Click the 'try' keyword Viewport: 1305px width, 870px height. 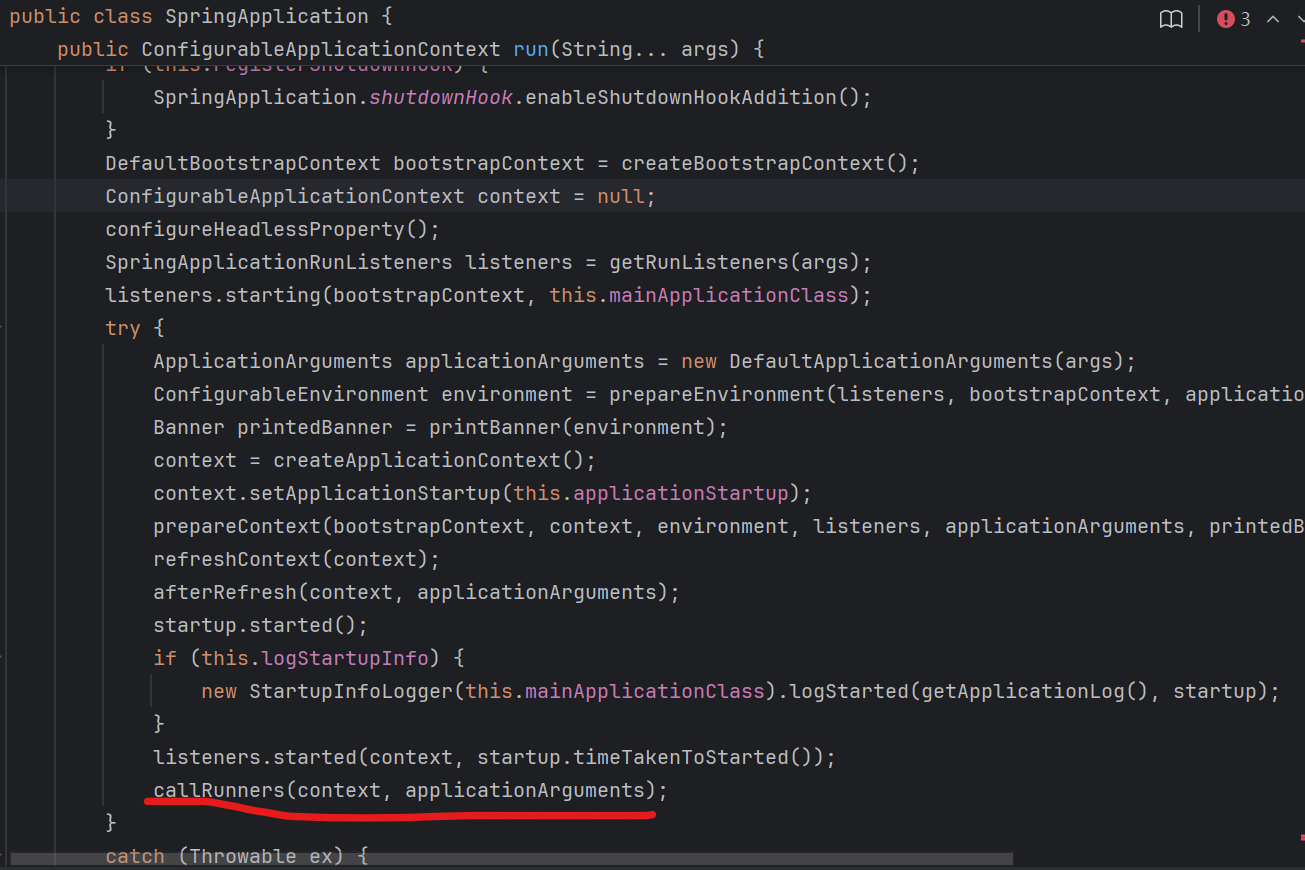[x=123, y=328]
